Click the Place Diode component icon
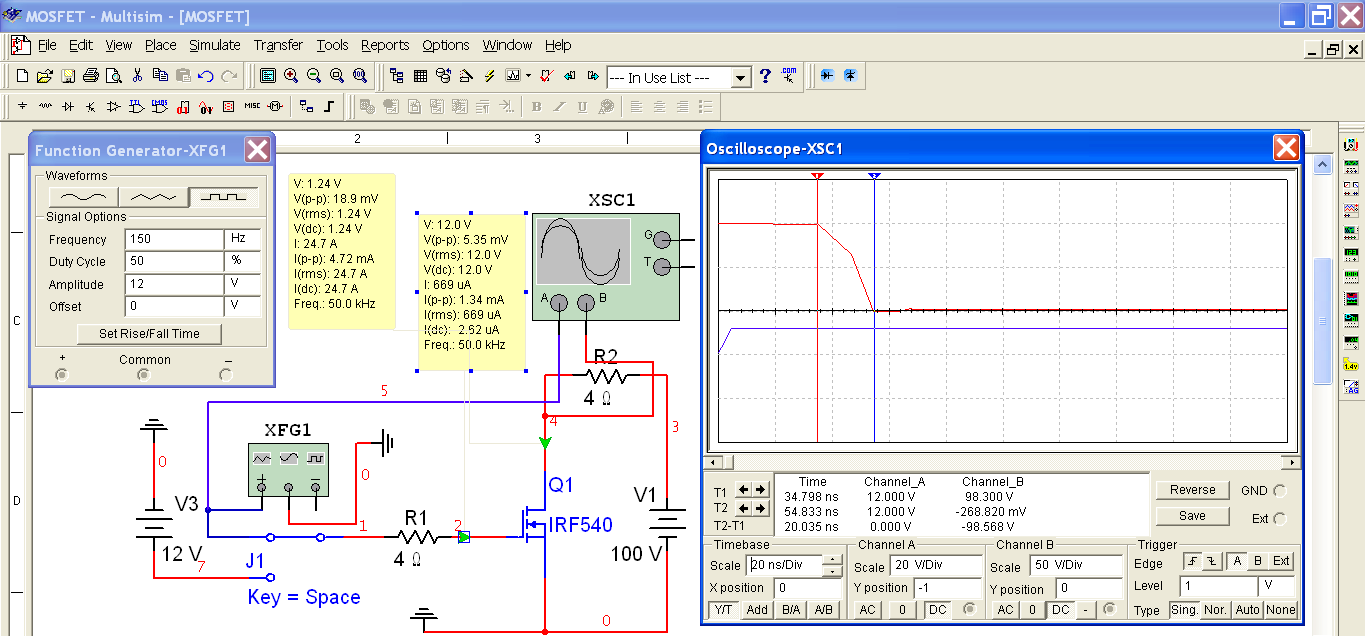The image size is (1365, 636). coord(68,106)
